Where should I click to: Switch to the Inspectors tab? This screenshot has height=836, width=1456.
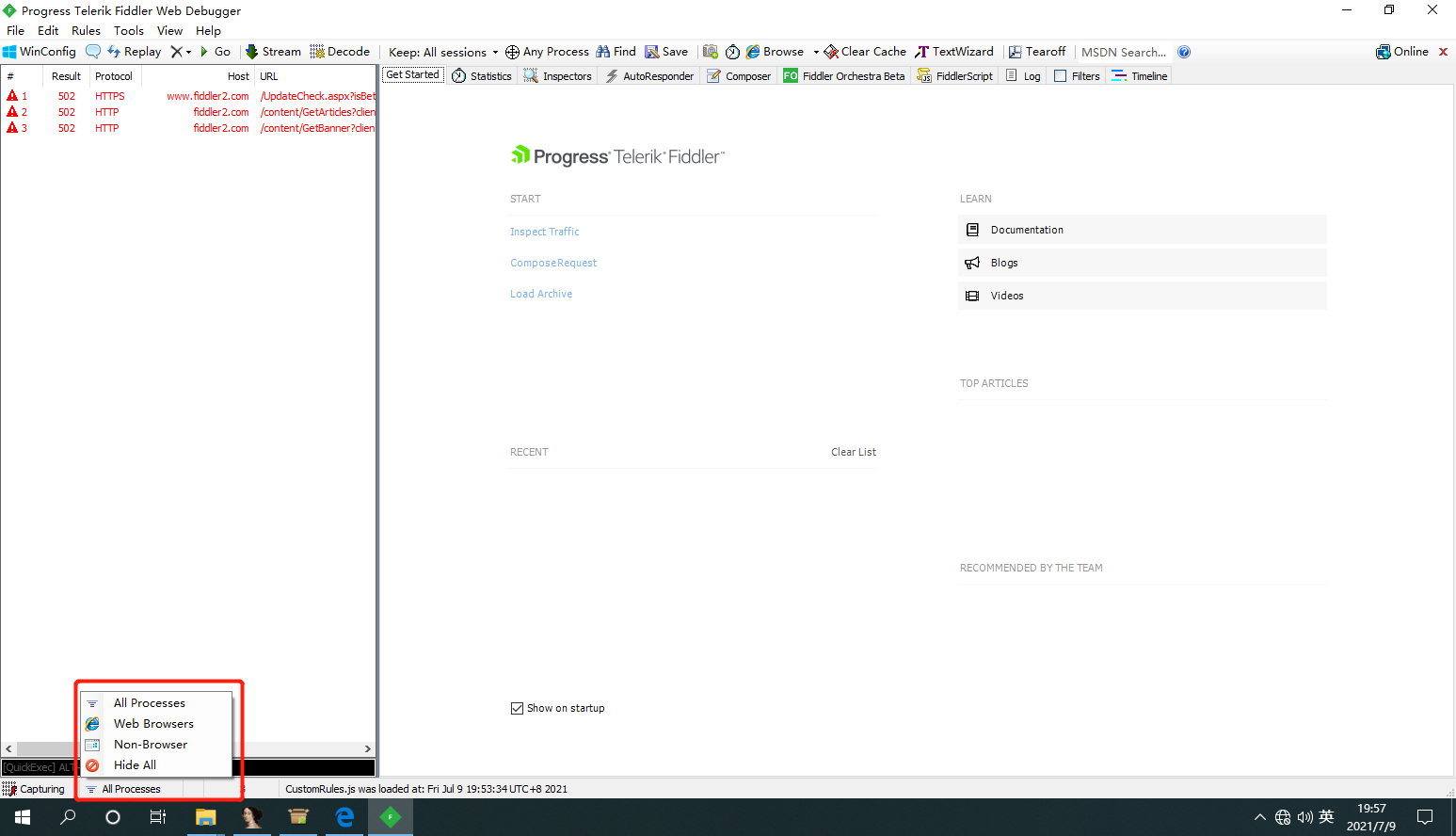click(x=558, y=76)
